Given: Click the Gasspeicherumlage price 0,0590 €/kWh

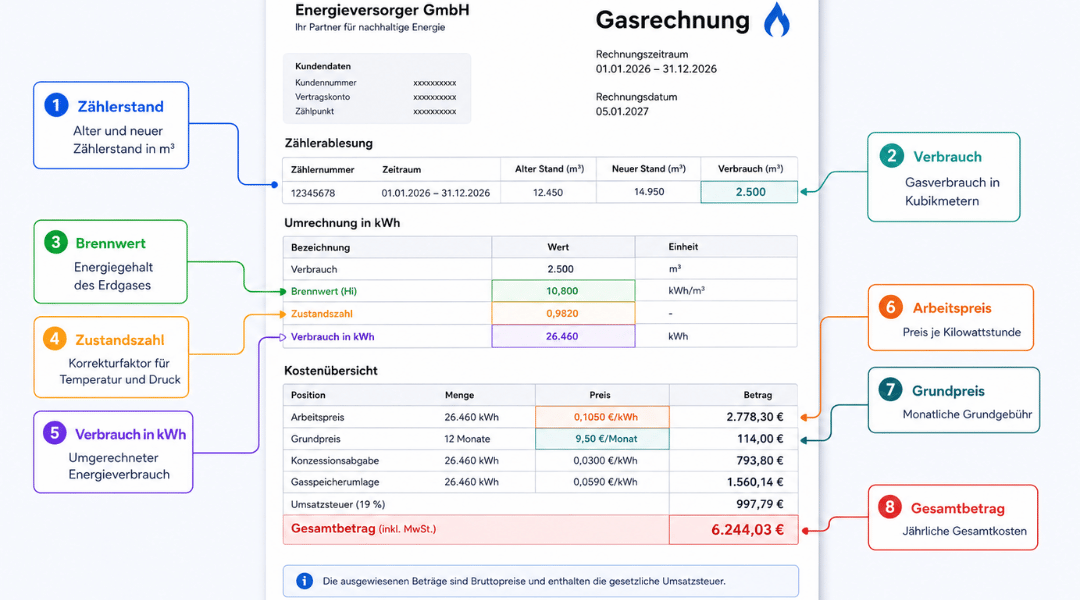Looking at the screenshot, I should [x=605, y=482].
